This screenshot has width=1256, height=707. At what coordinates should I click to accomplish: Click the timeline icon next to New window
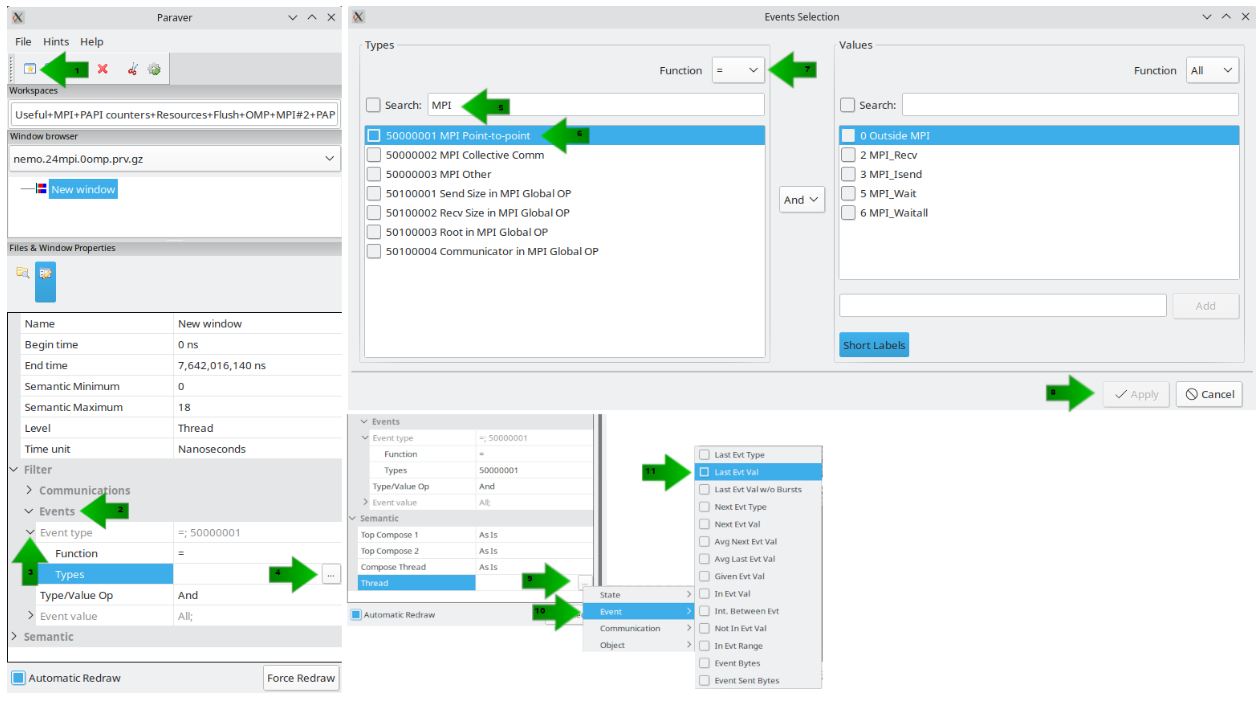click(x=41, y=189)
